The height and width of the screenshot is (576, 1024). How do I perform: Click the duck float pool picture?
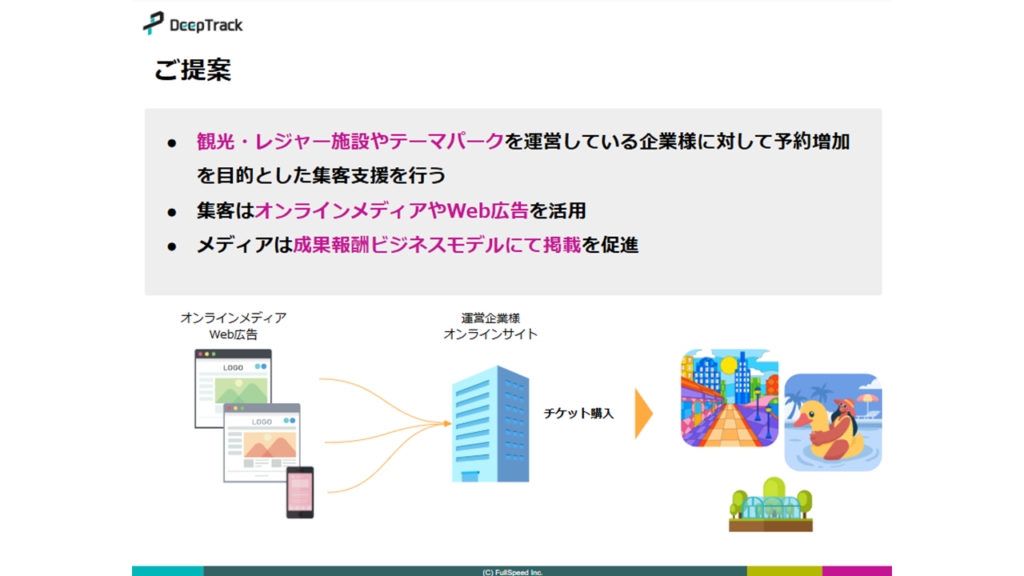833,422
